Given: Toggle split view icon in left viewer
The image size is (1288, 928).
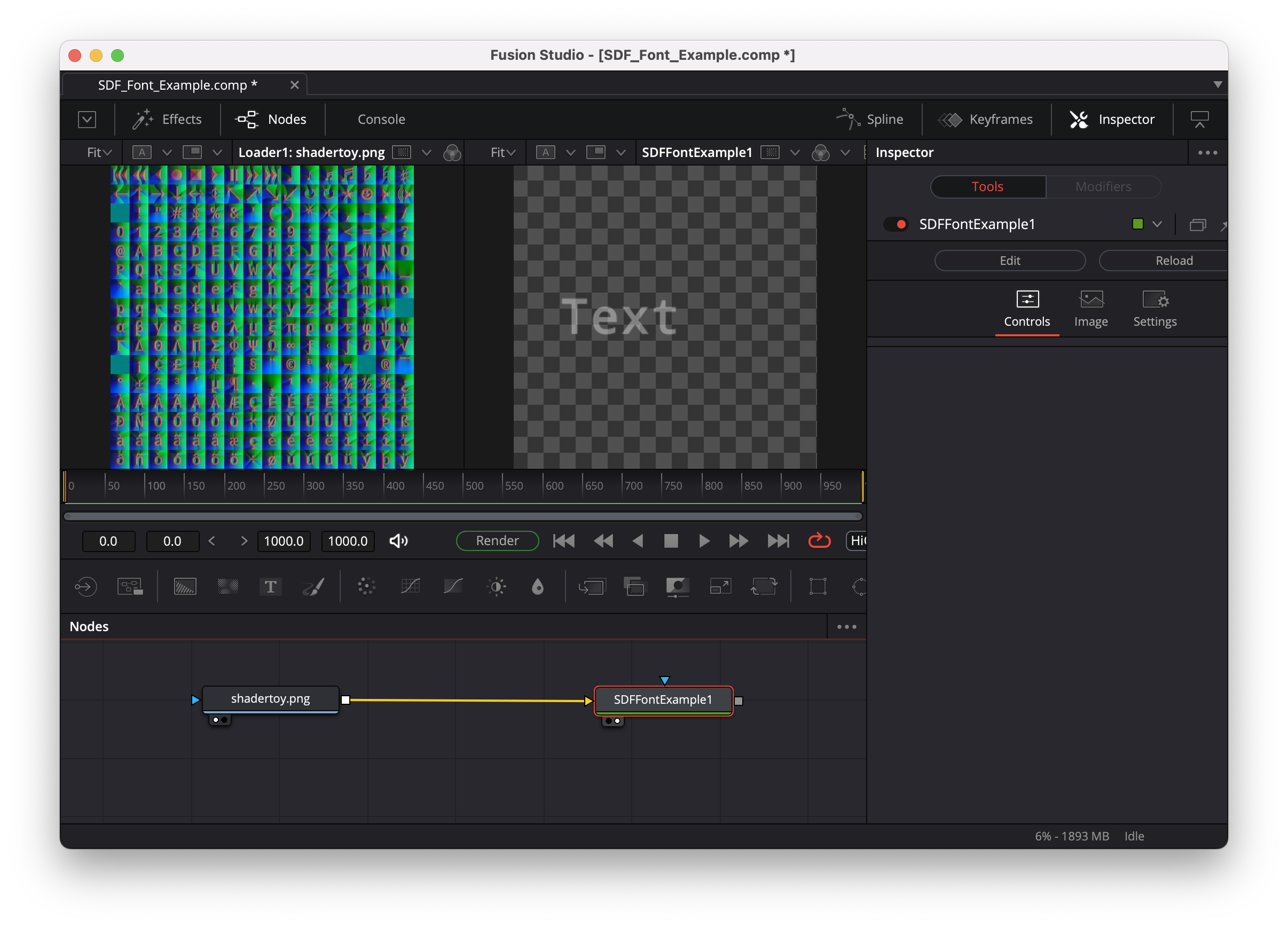Looking at the screenshot, I should coord(193,152).
